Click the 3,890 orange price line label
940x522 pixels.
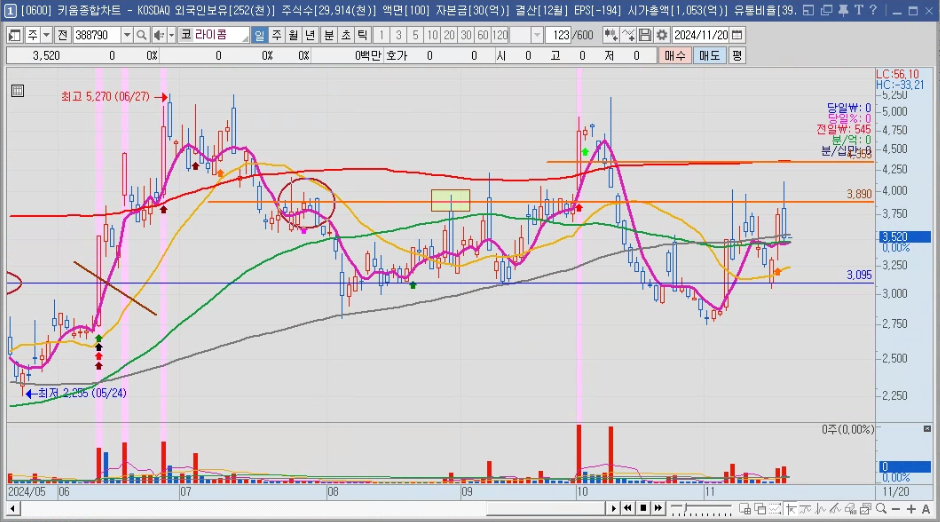(x=859, y=194)
